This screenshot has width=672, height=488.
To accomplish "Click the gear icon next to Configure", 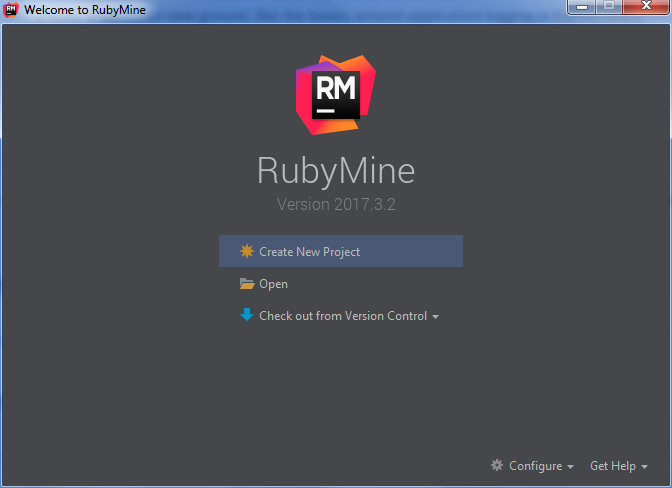I will tap(497, 466).
